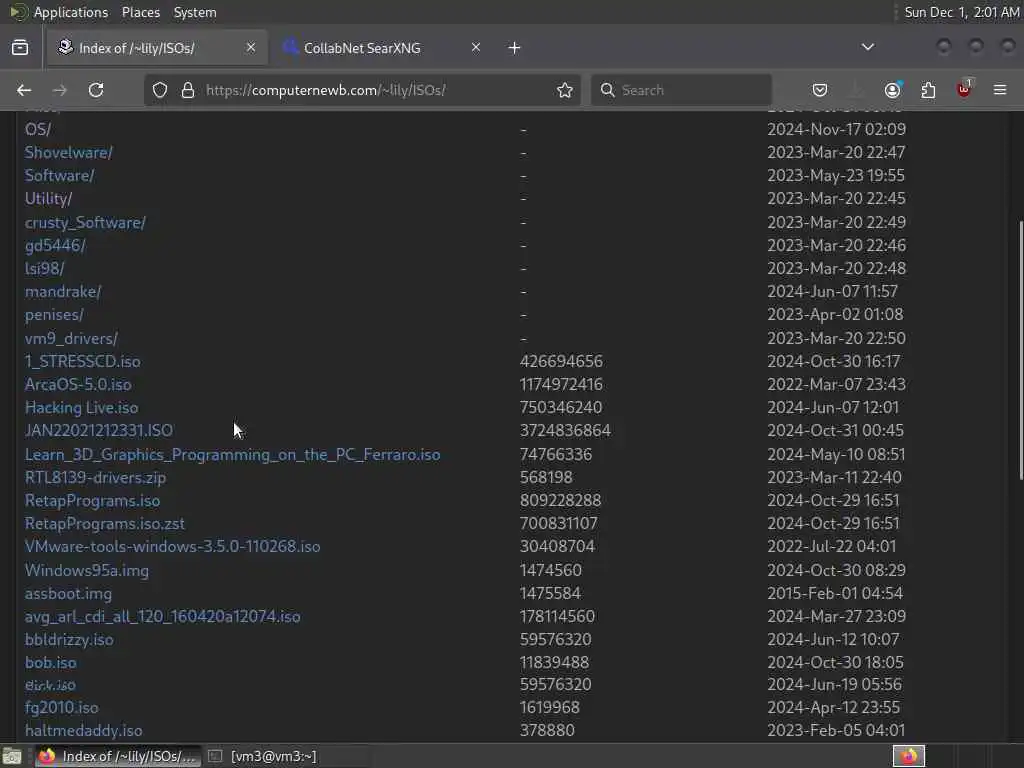The height and width of the screenshot is (768, 1024).
Task: Open the Applications menu
Action: [71, 12]
